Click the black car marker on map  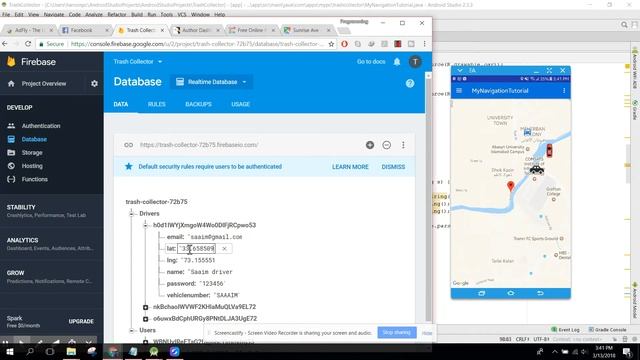pos(537,169)
